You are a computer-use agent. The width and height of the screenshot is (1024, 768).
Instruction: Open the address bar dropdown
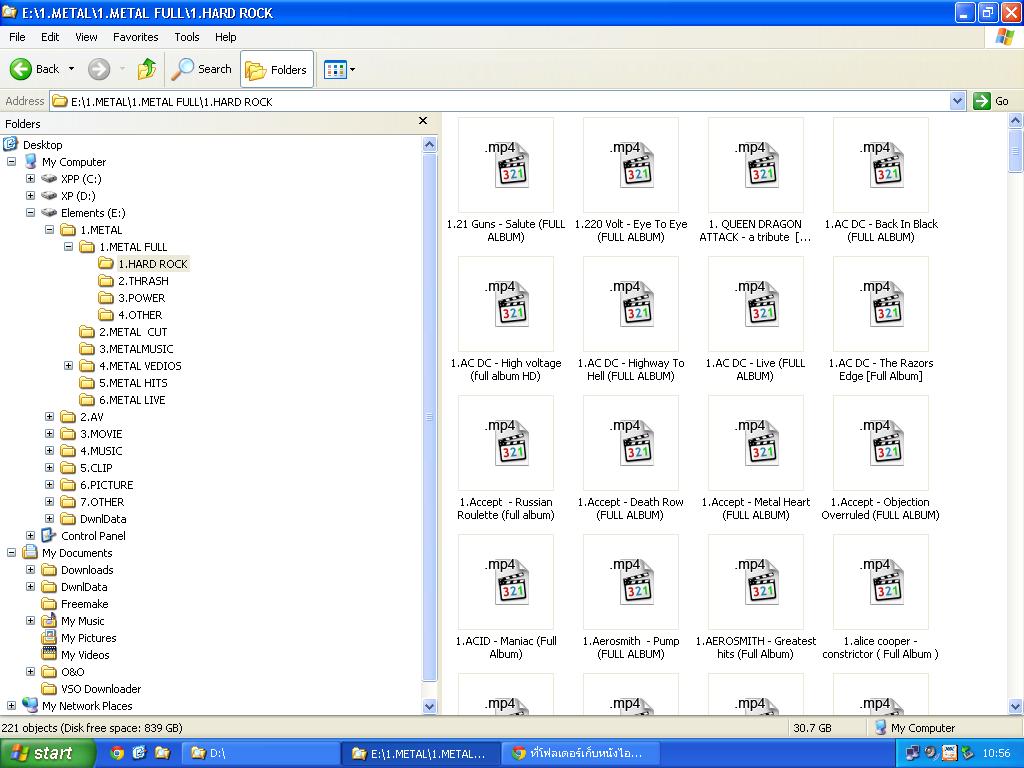click(x=957, y=101)
